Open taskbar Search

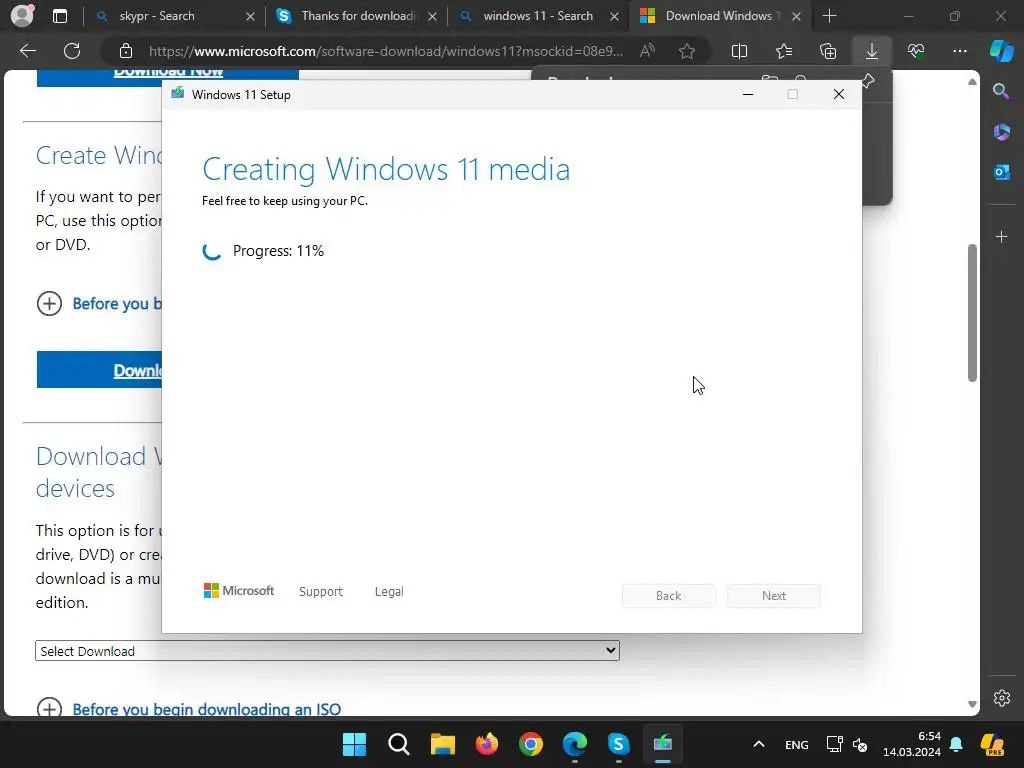(398, 744)
